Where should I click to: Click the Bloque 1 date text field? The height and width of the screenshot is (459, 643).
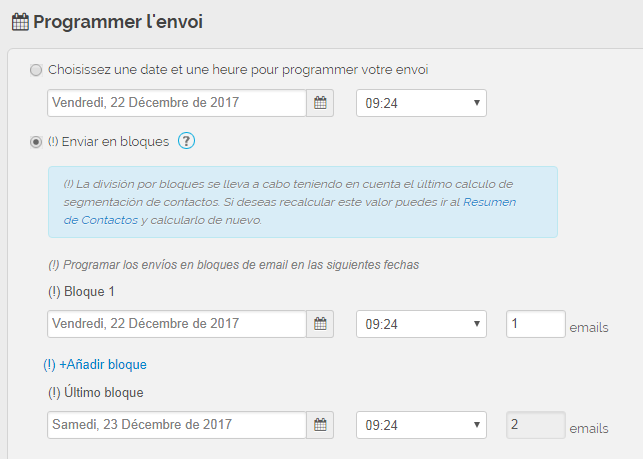(176, 324)
